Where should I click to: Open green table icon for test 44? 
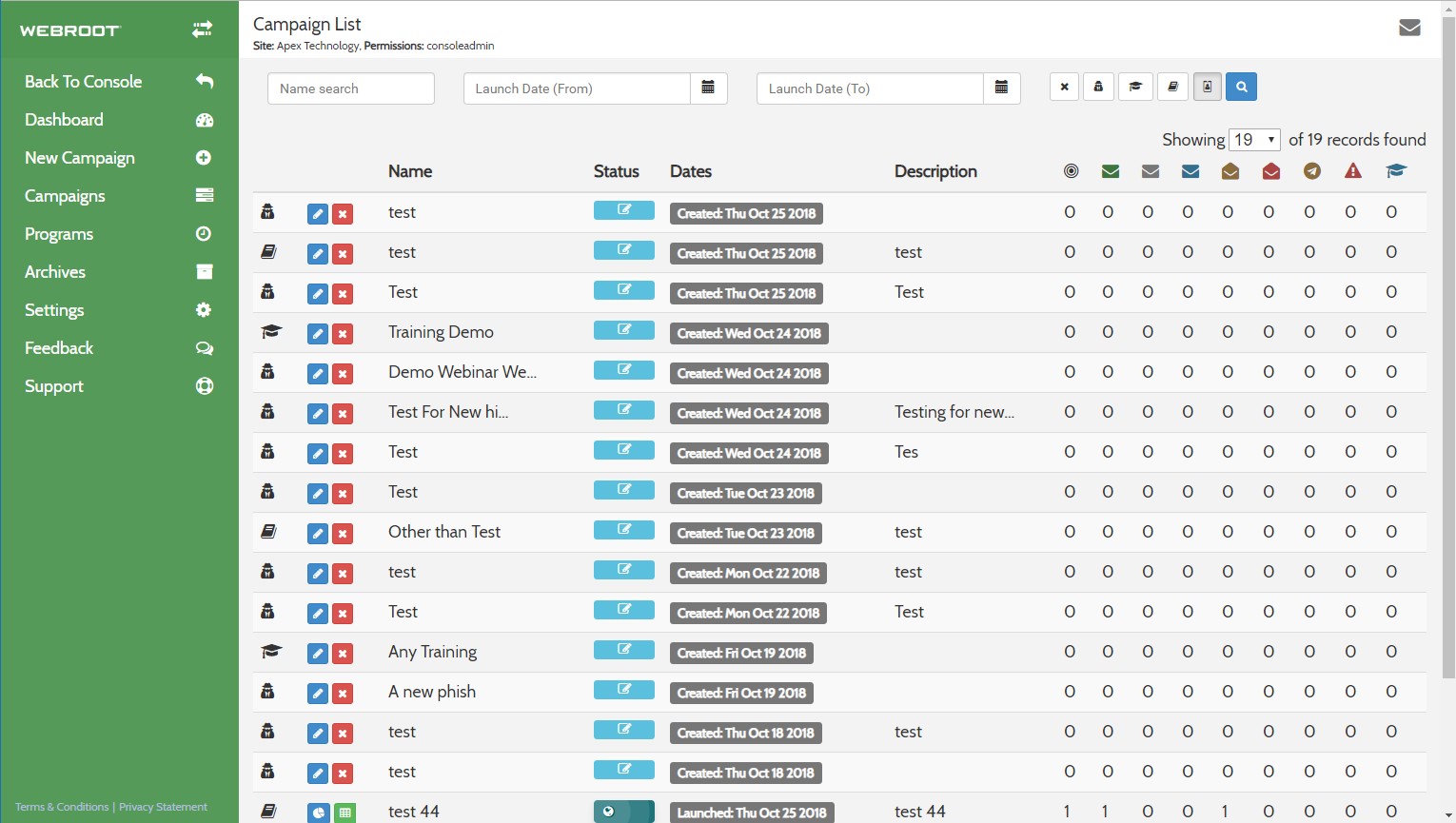tap(344, 813)
